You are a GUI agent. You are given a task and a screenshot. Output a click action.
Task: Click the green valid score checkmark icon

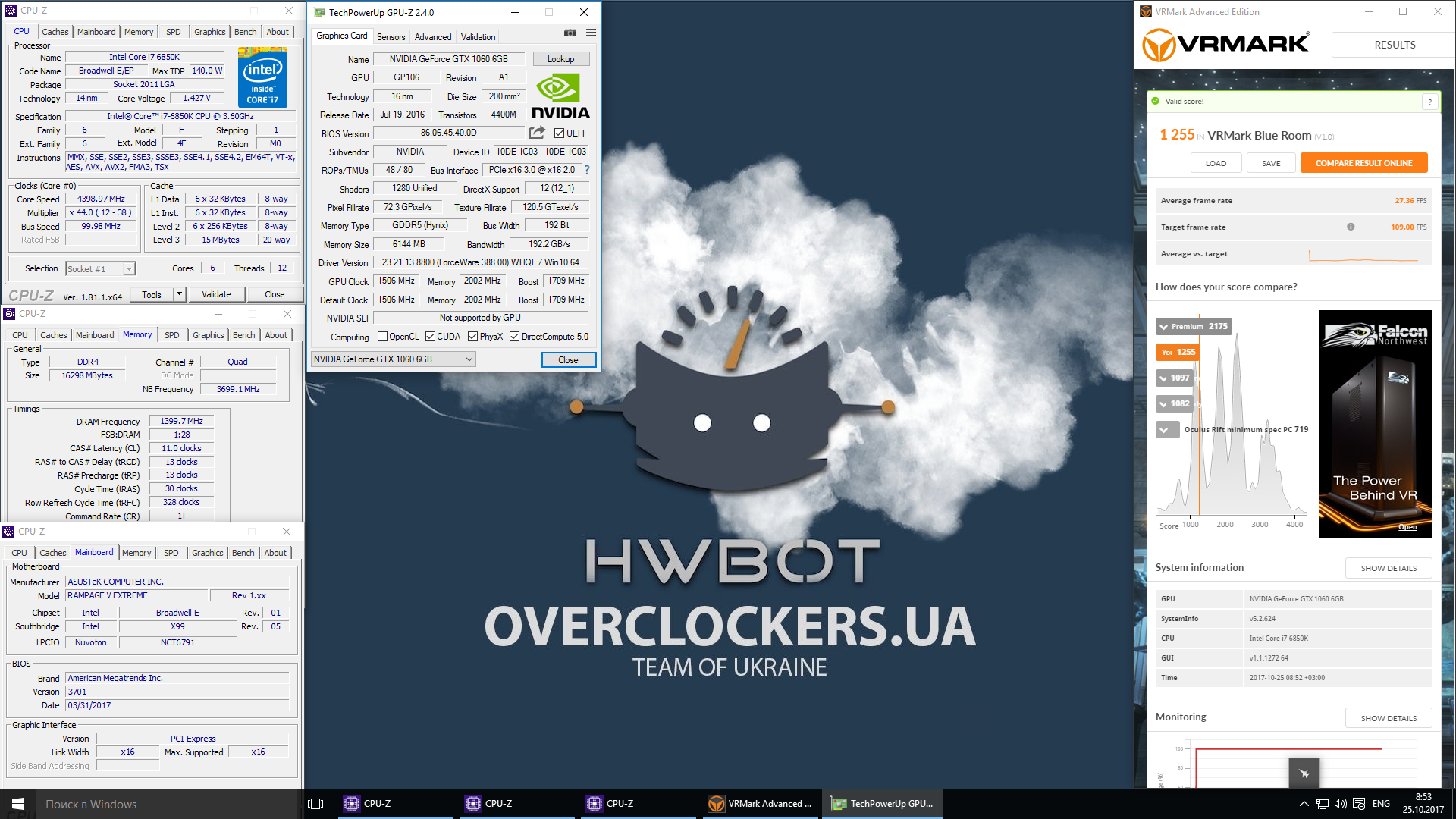coord(1156,101)
